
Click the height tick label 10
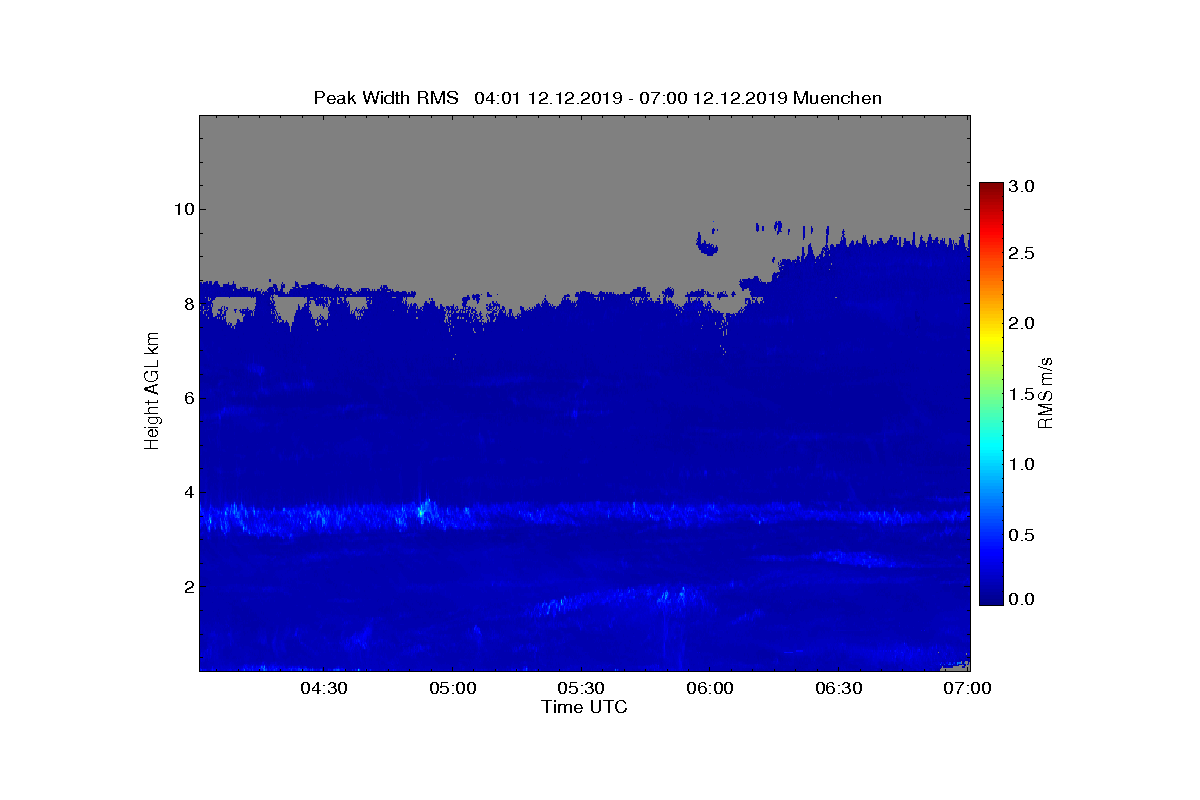[x=182, y=209]
